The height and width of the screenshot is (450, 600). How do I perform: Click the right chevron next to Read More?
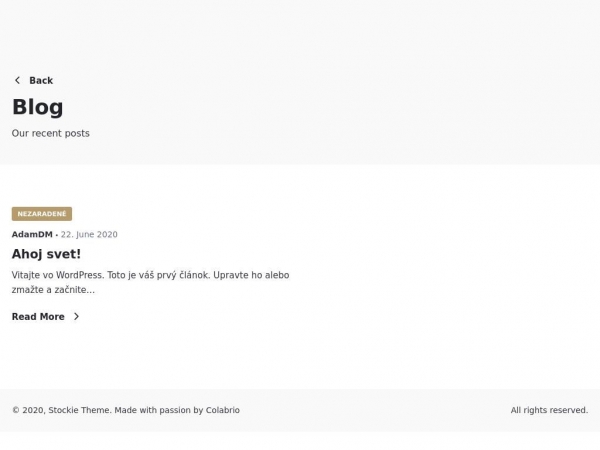77,316
